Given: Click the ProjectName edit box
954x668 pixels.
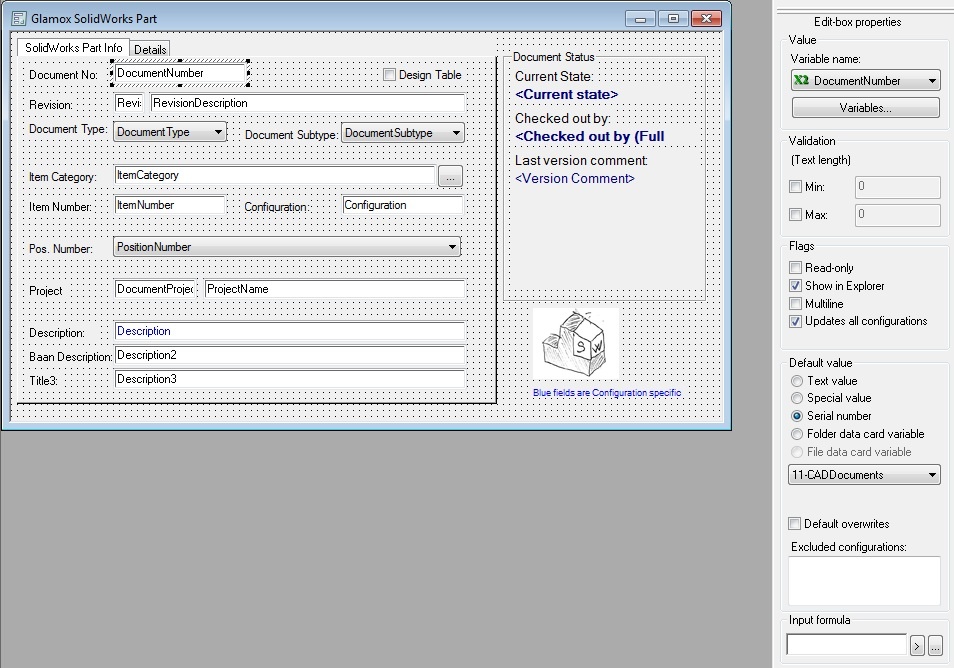Looking at the screenshot, I should coord(335,289).
